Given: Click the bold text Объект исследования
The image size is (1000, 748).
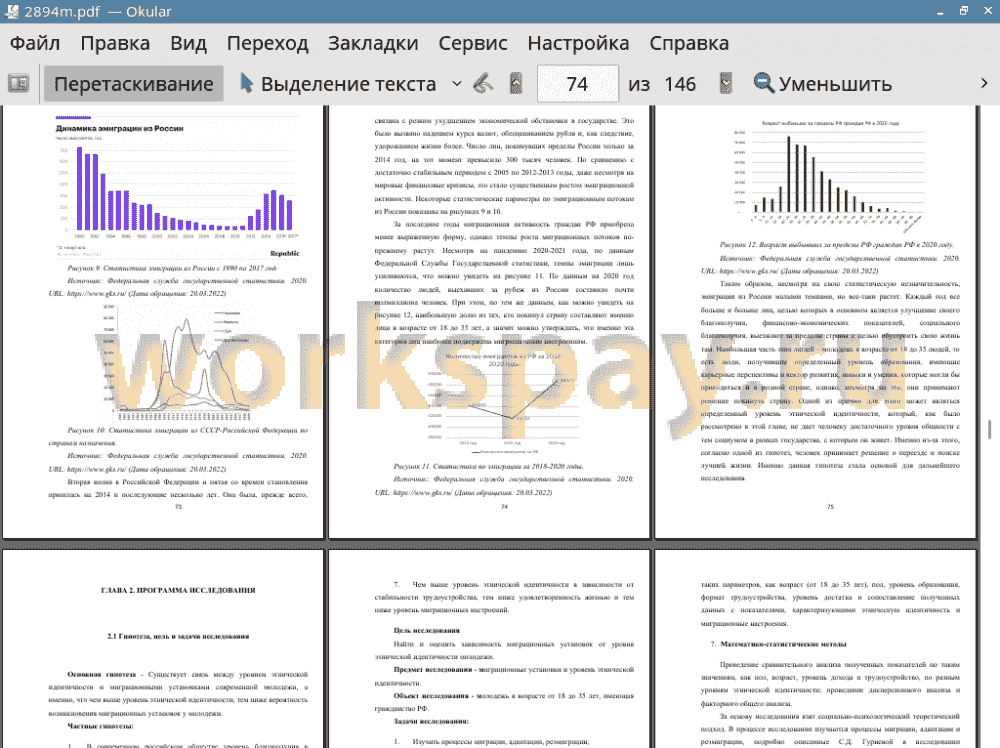Looking at the screenshot, I should tap(430, 696).
